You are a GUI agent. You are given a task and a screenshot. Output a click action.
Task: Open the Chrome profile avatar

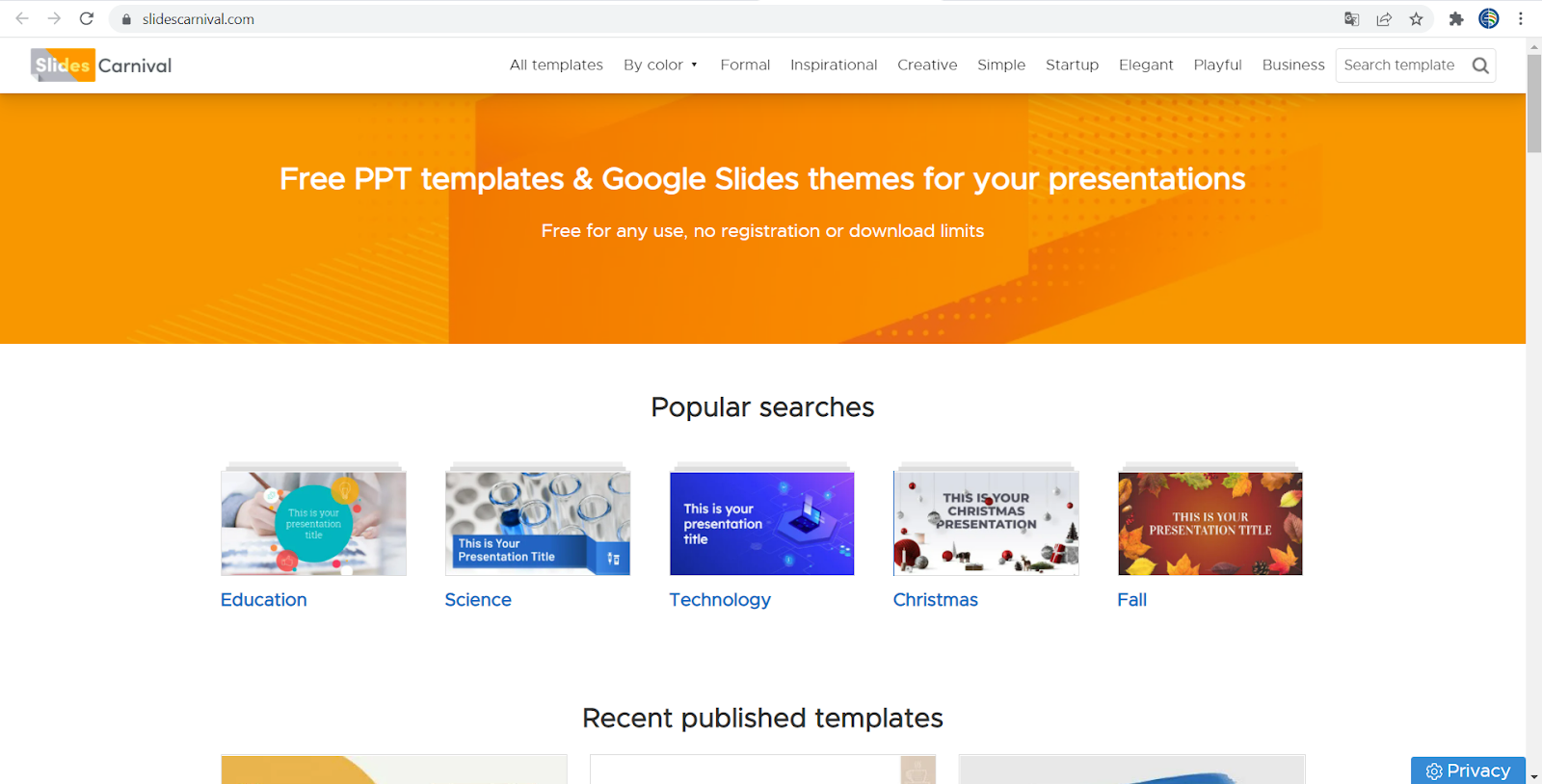tap(1489, 18)
